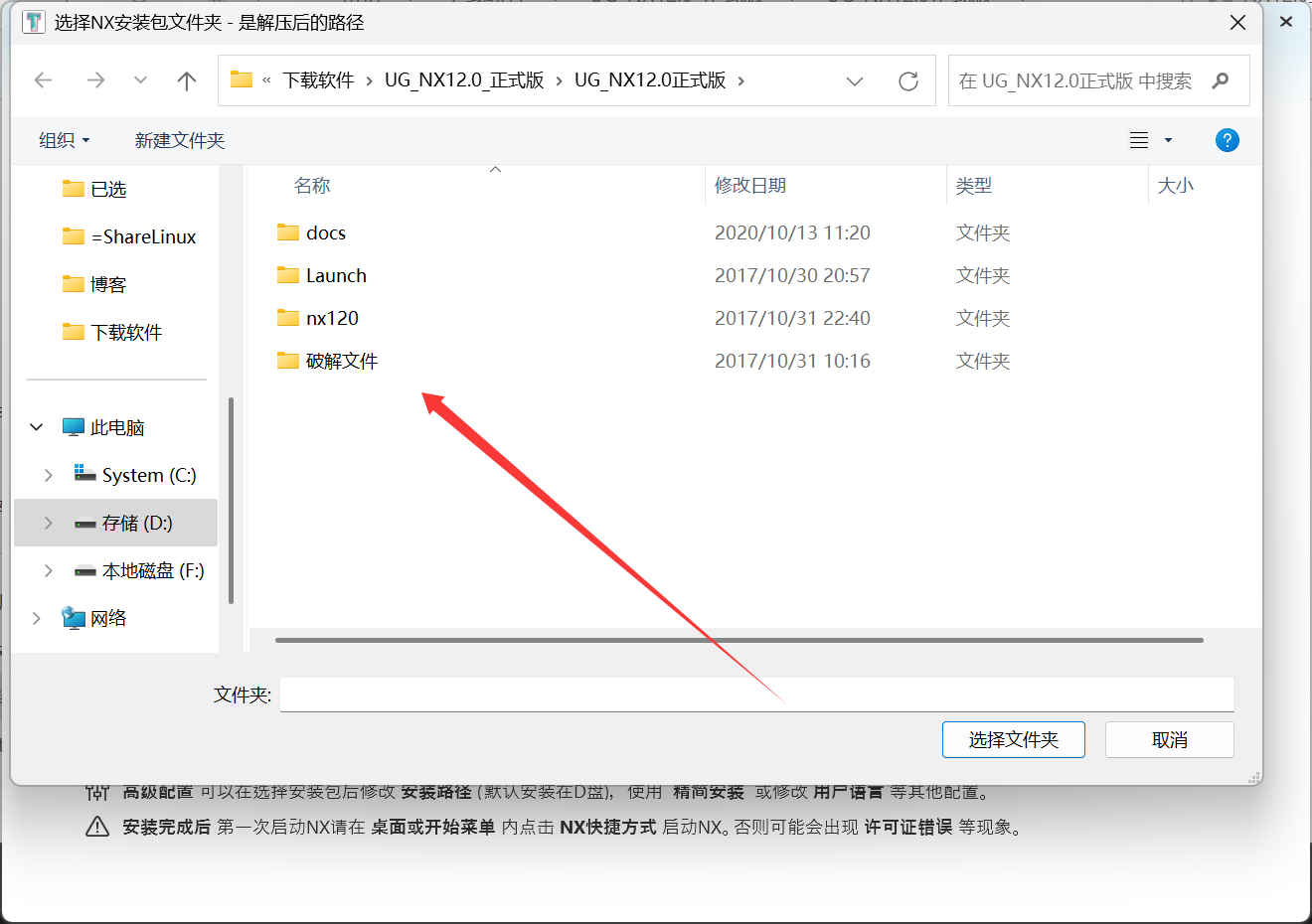Screen dimensions: 1312x924
Task: Open the 破解文件 folder
Action: [341, 361]
